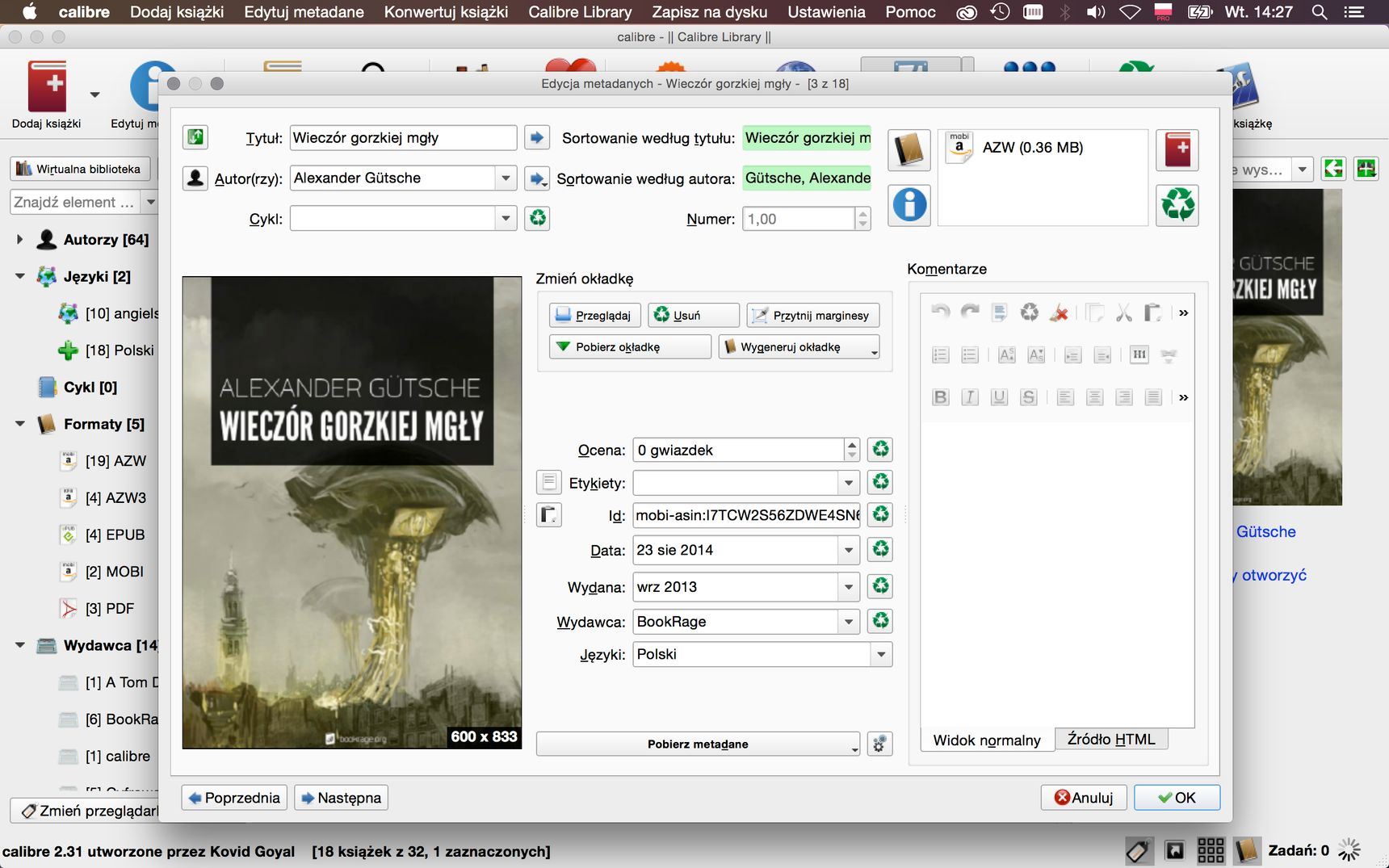Screen dimensions: 1389x868
Task: Clear the Wydana published date
Action: [x=880, y=585]
